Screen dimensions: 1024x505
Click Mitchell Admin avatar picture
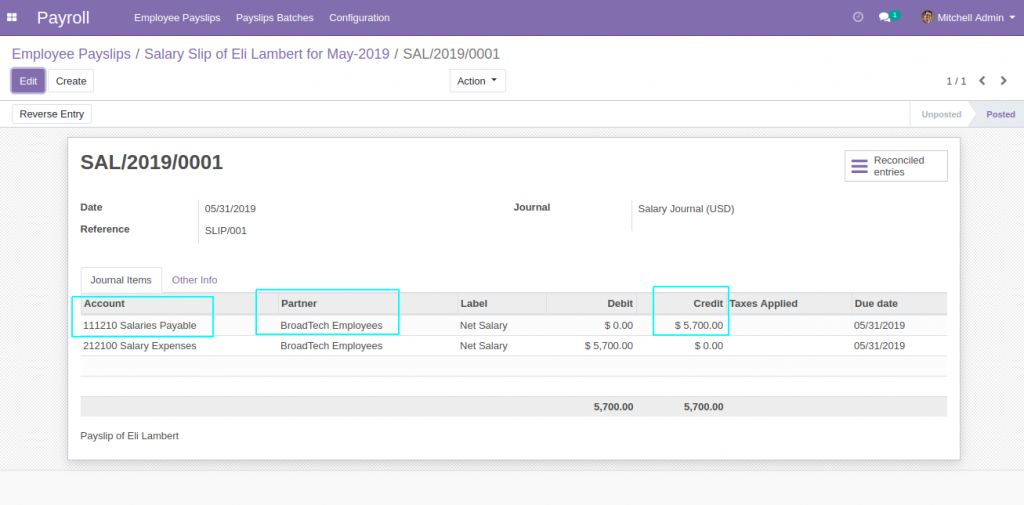coord(927,18)
